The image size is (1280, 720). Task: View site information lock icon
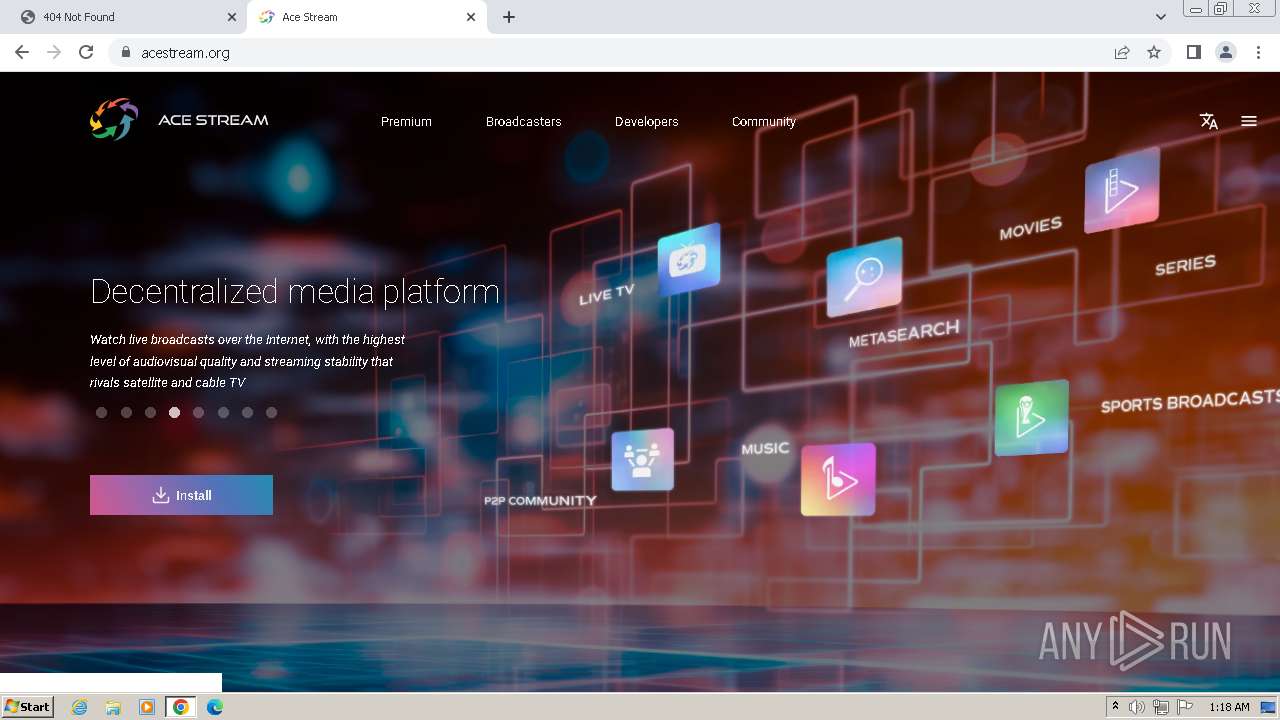tap(125, 52)
